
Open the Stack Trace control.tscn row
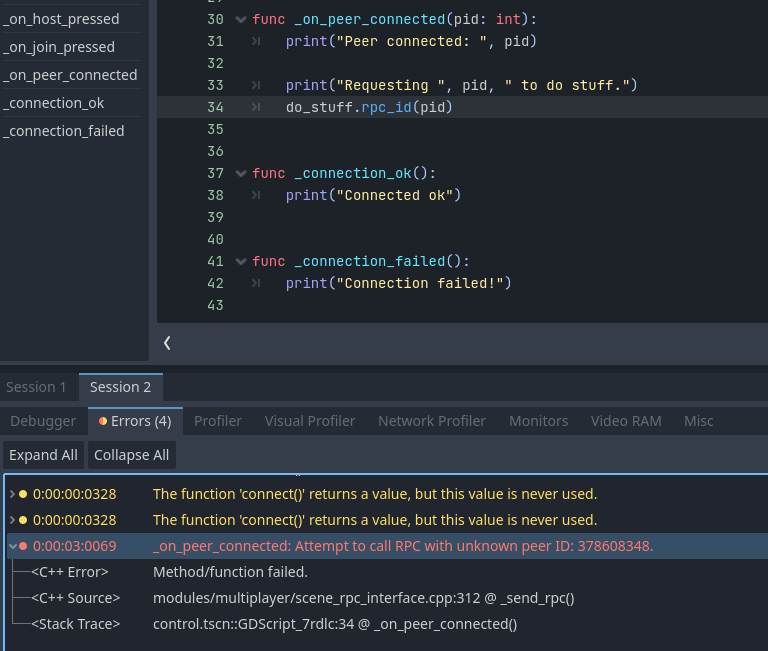(x=387, y=624)
